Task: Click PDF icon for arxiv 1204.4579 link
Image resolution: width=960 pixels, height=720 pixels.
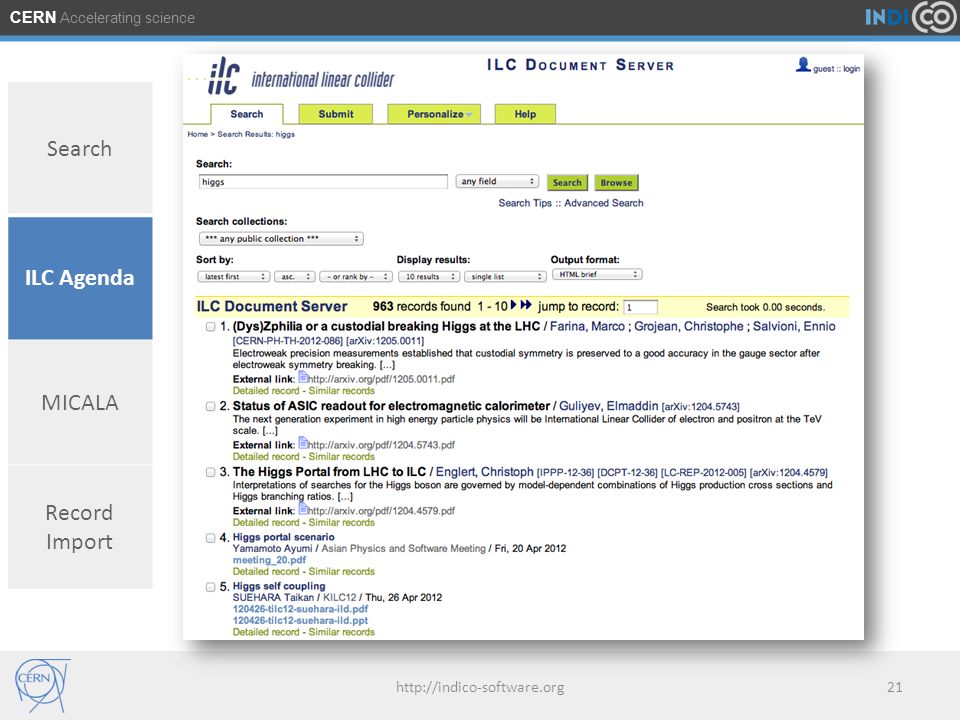Action: point(302,509)
